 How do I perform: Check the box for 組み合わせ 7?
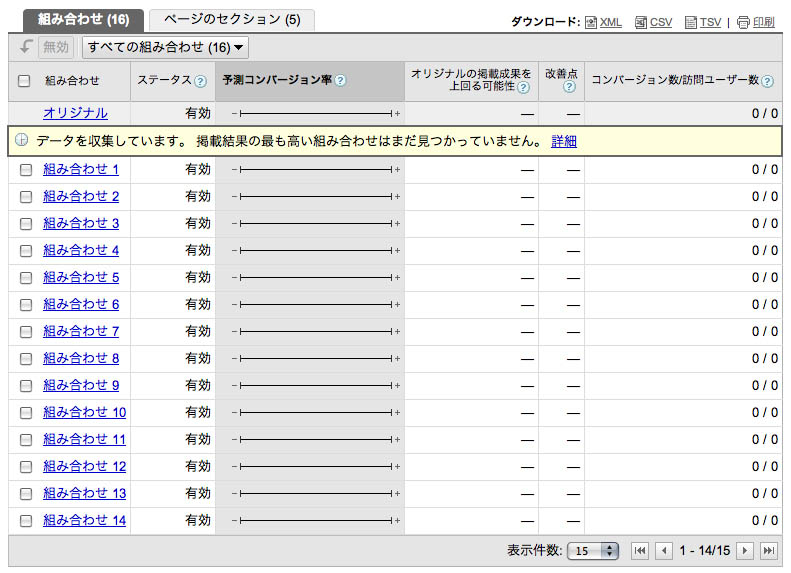pyautogui.click(x=26, y=332)
